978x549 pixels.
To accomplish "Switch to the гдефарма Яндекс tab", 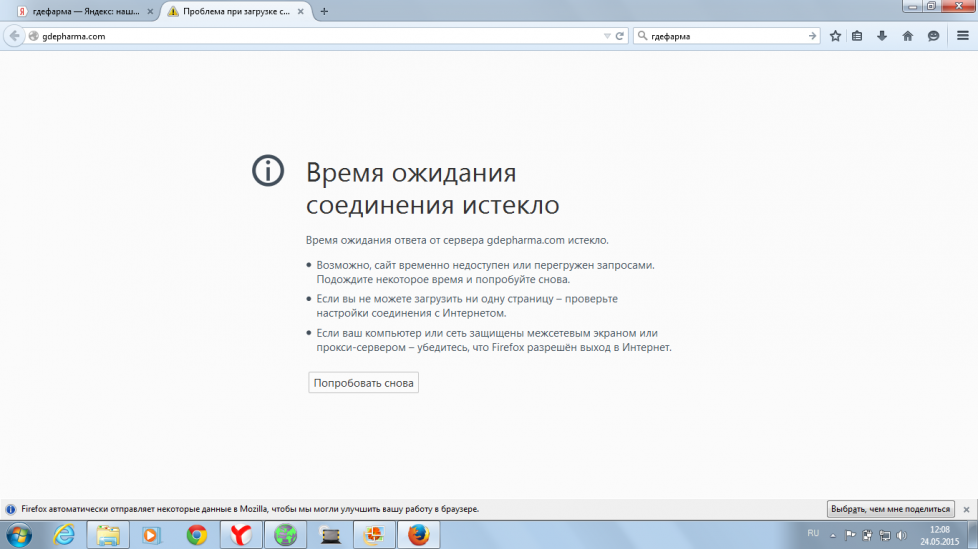I will 78,11.
